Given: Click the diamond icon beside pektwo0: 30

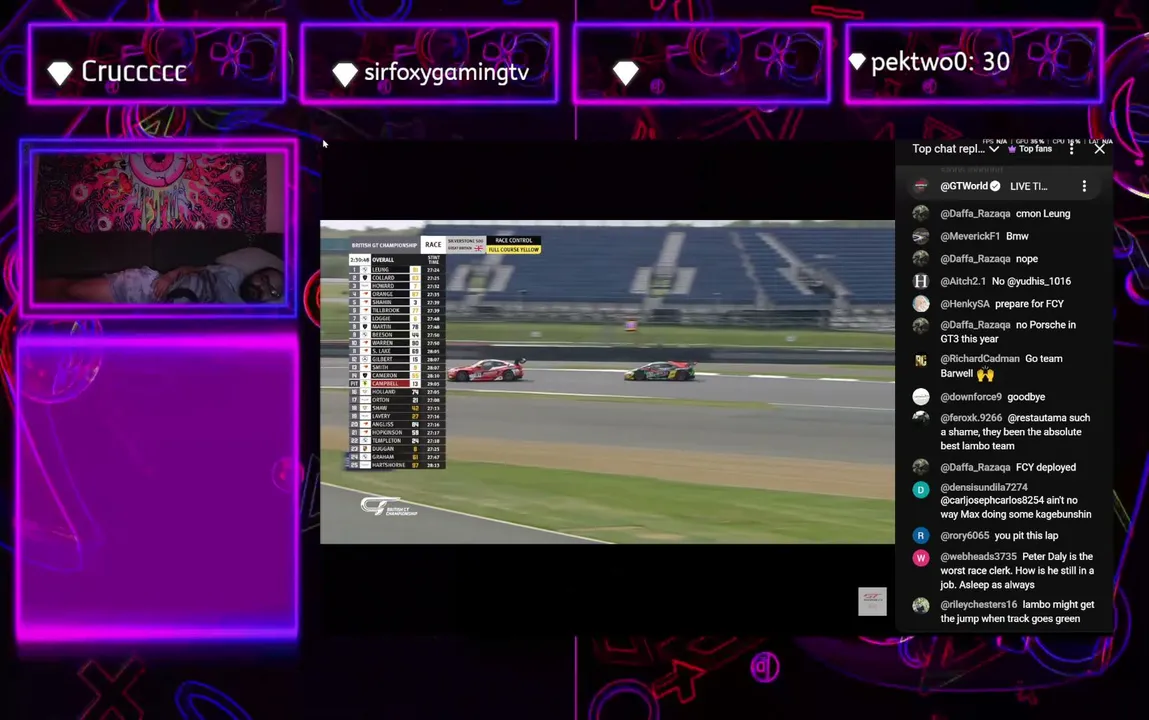Looking at the screenshot, I should coord(857,62).
